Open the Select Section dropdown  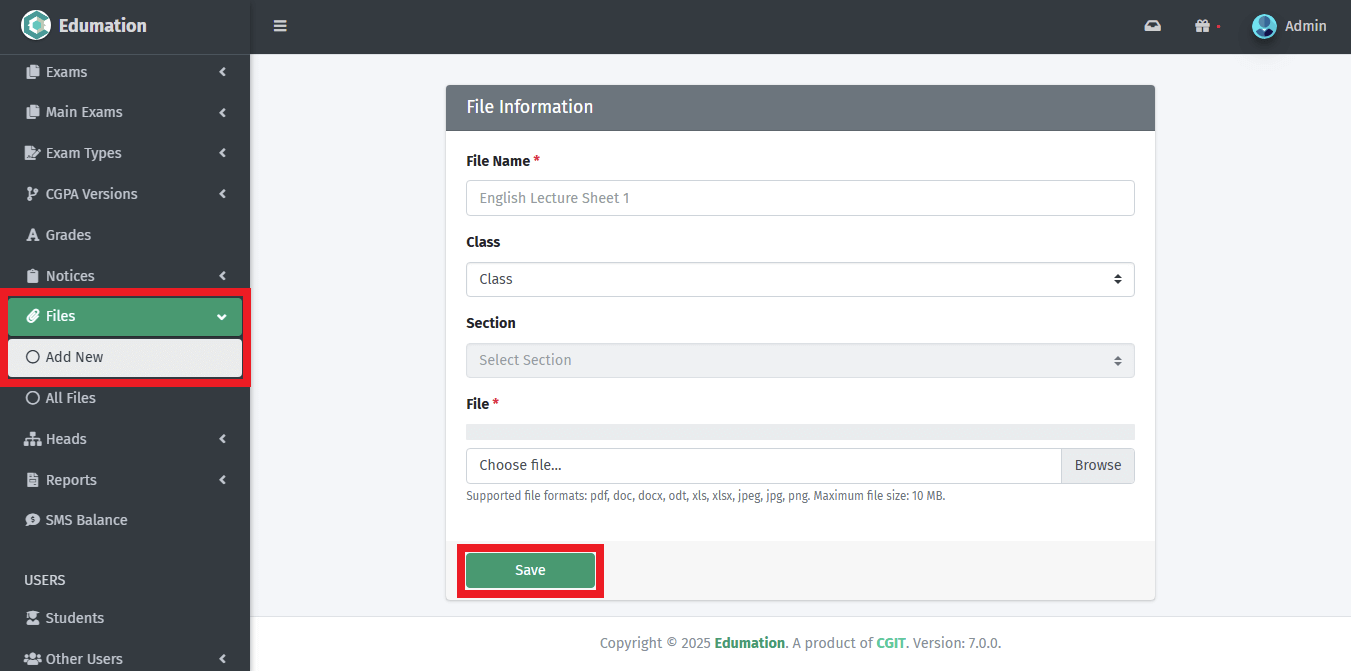pyautogui.click(x=800, y=360)
